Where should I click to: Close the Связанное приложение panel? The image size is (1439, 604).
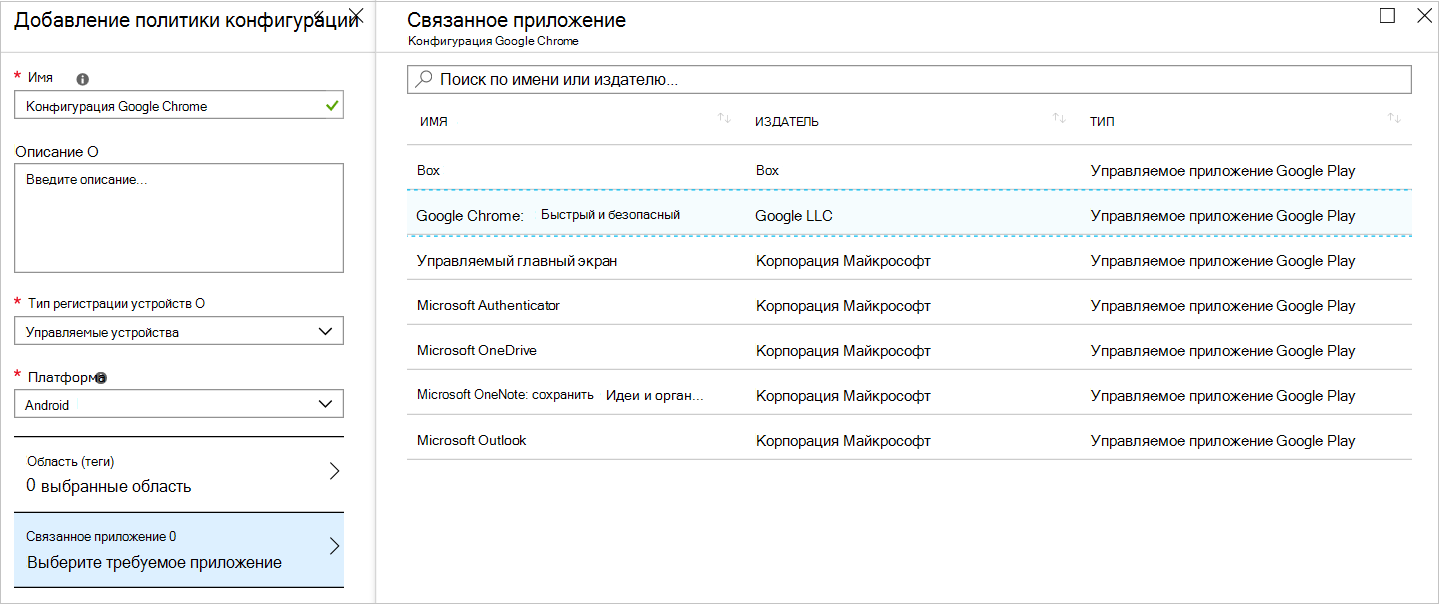tap(1424, 15)
